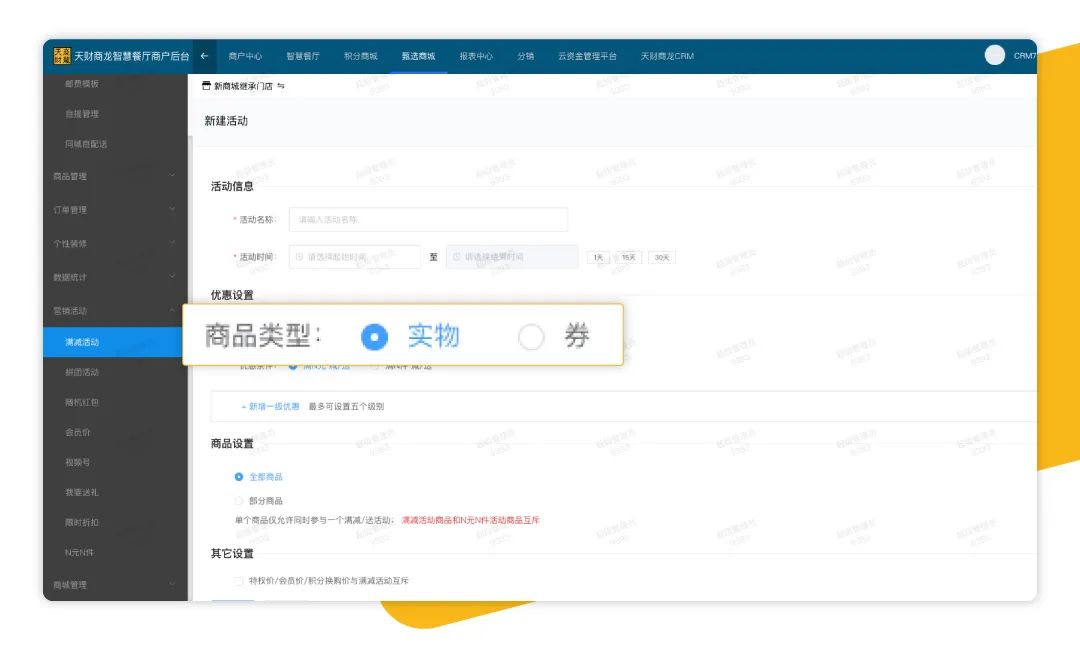Click clock icon in end time field
This screenshot has width=1080, height=647.
pos(456,257)
